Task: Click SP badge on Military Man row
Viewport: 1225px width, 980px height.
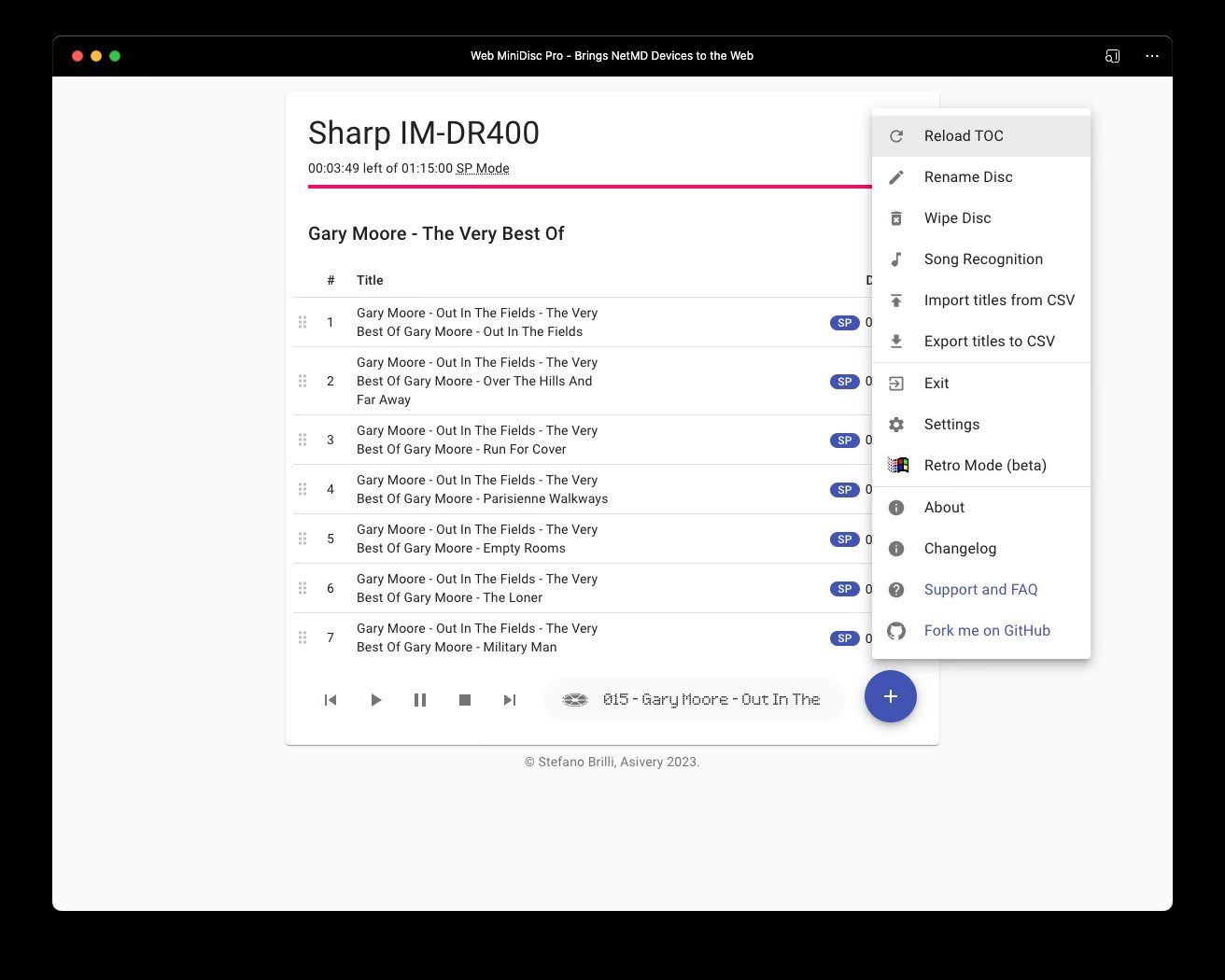Action: click(845, 638)
